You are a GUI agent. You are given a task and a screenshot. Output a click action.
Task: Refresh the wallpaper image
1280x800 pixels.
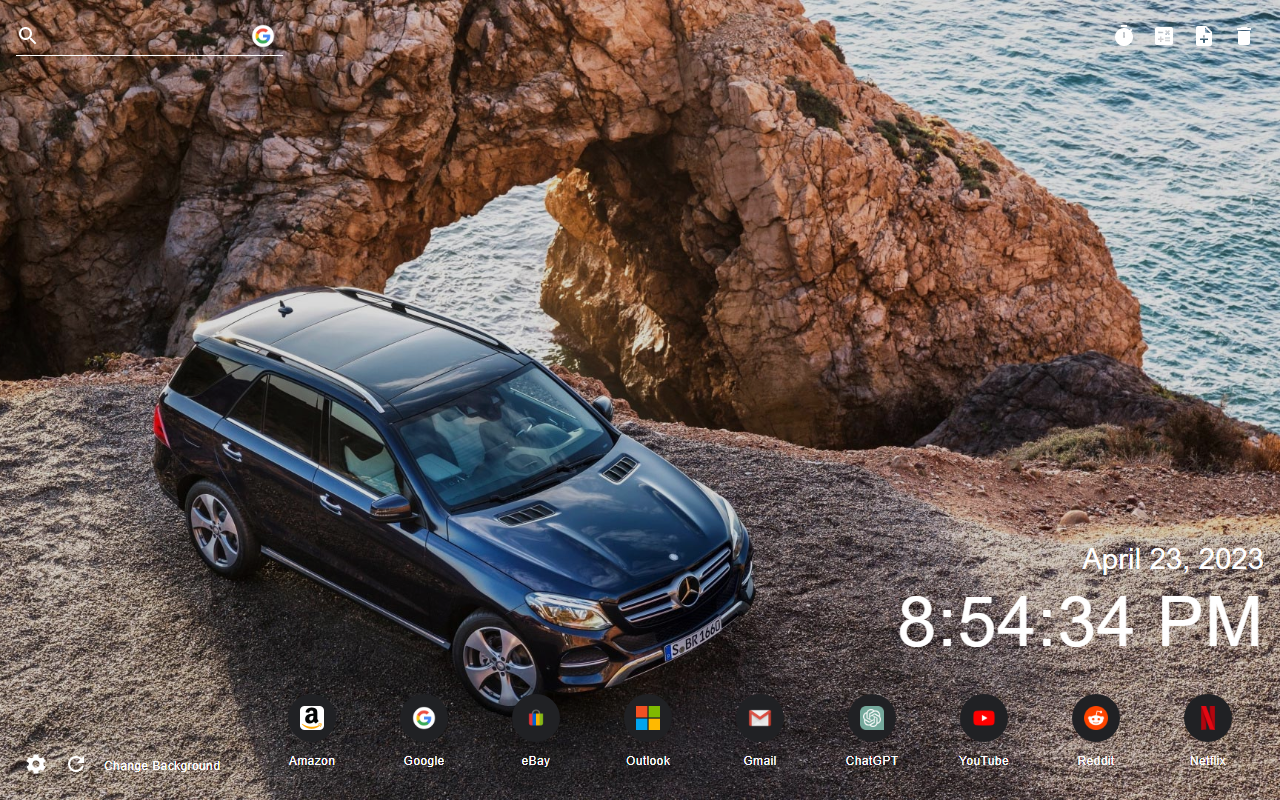[75, 763]
